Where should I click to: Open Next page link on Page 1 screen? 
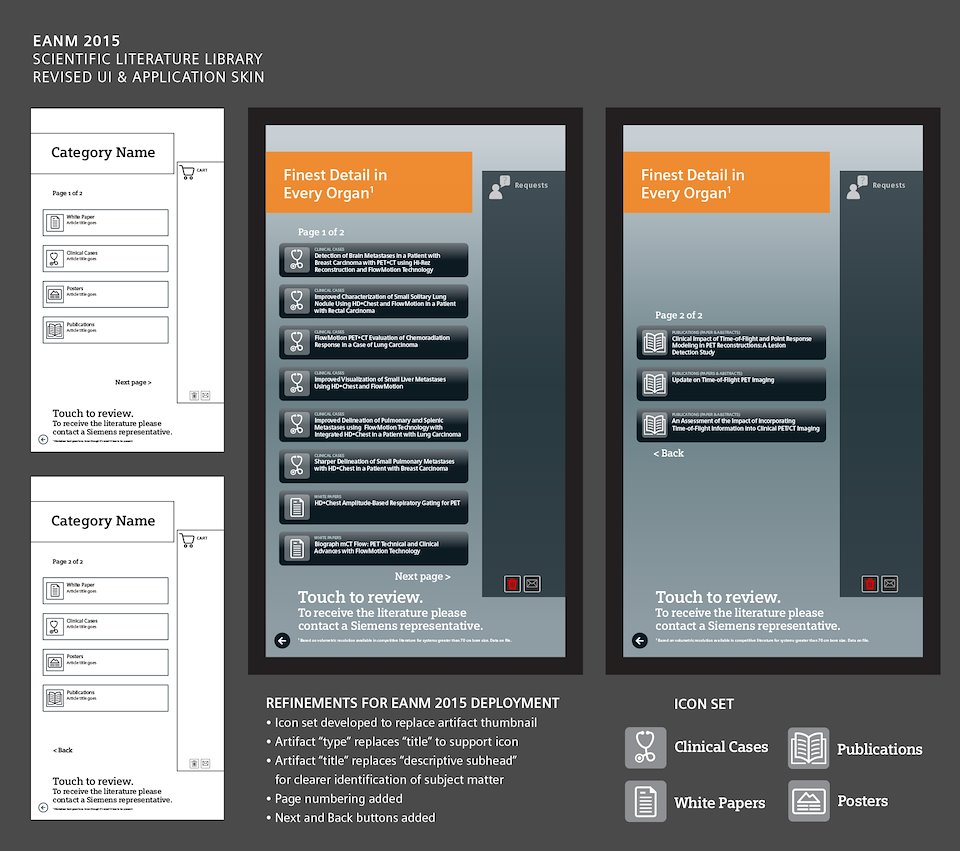422,577
